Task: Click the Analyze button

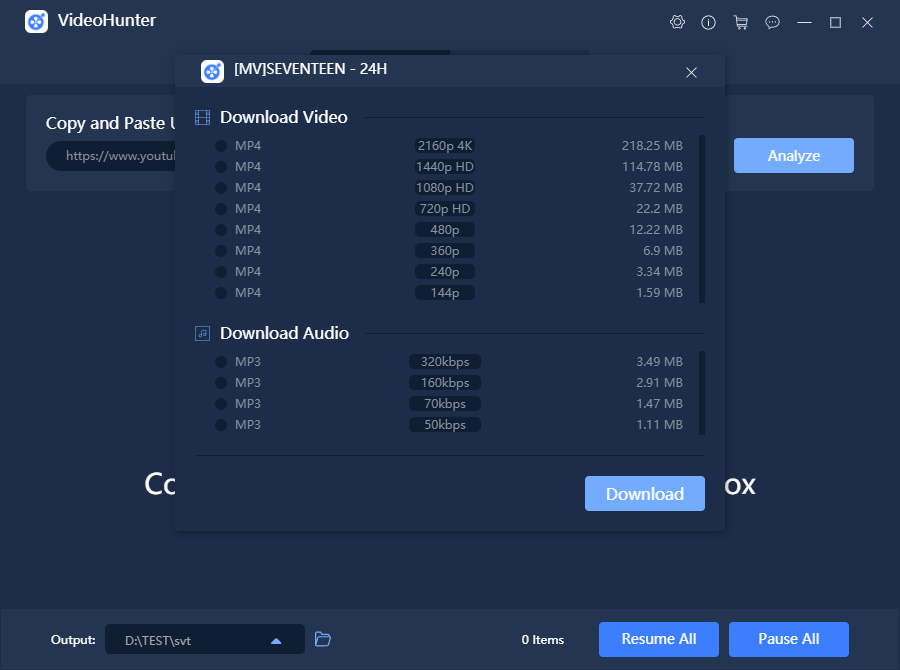Action: 793,155
